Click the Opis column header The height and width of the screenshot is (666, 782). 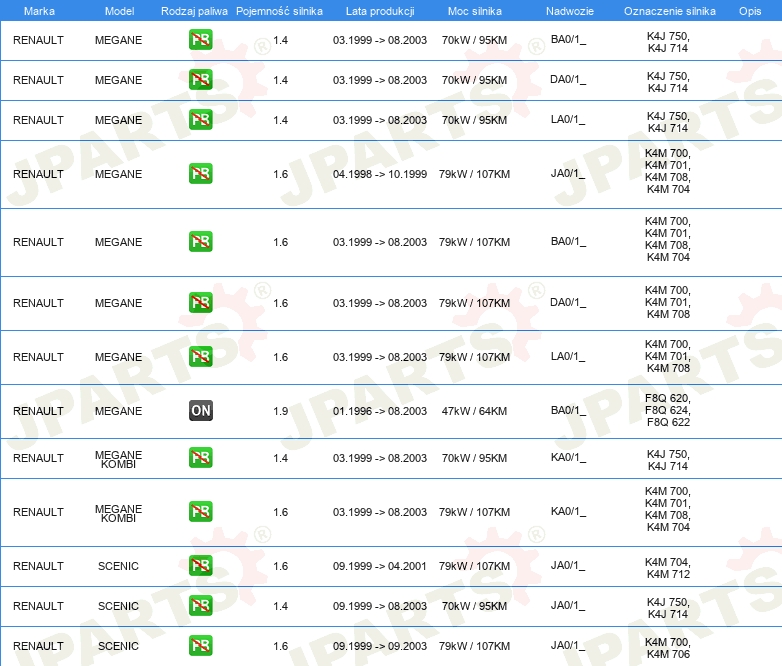(750, 11)
